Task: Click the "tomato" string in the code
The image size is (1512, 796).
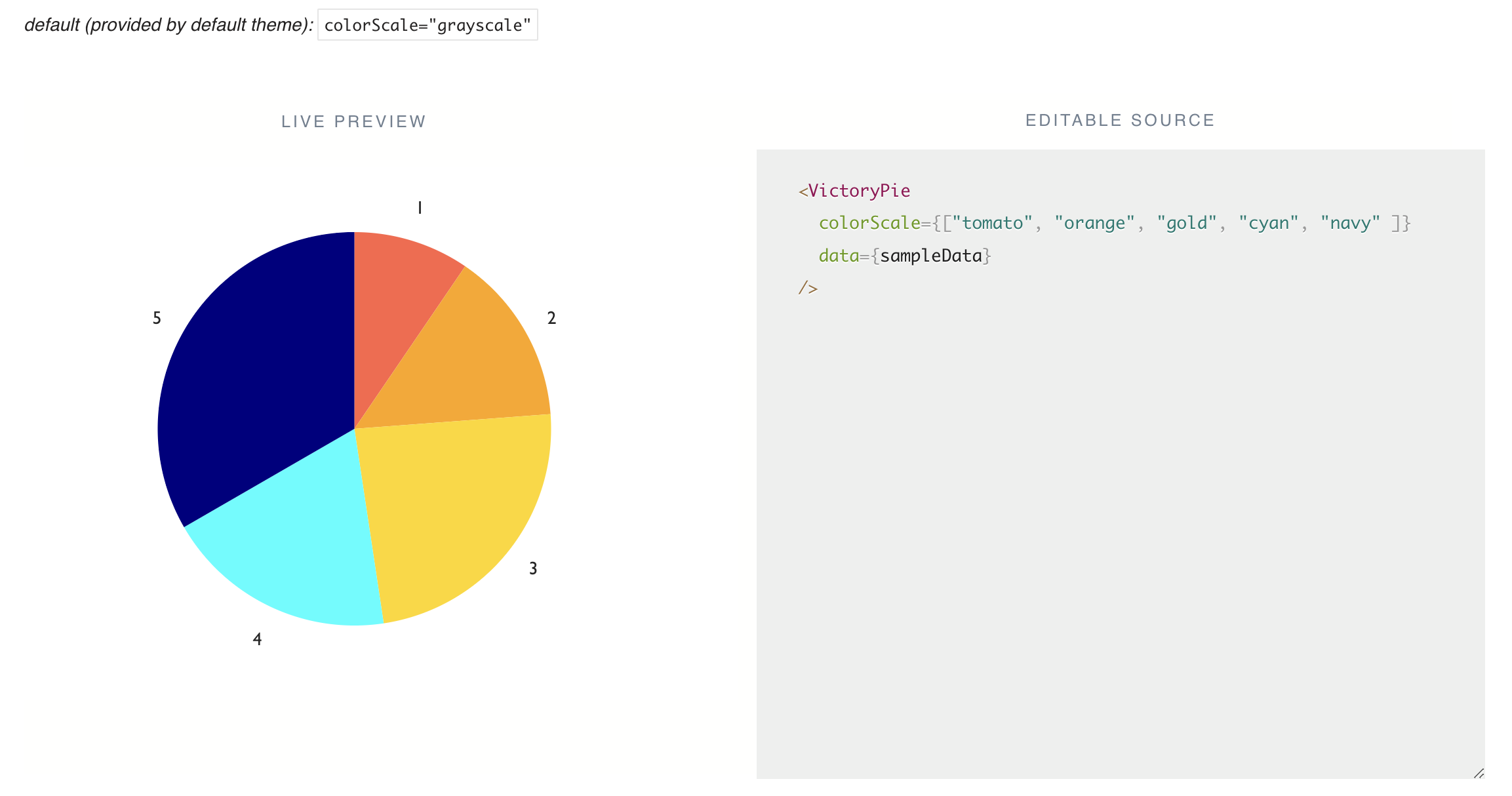Action: tap(991, 222)
